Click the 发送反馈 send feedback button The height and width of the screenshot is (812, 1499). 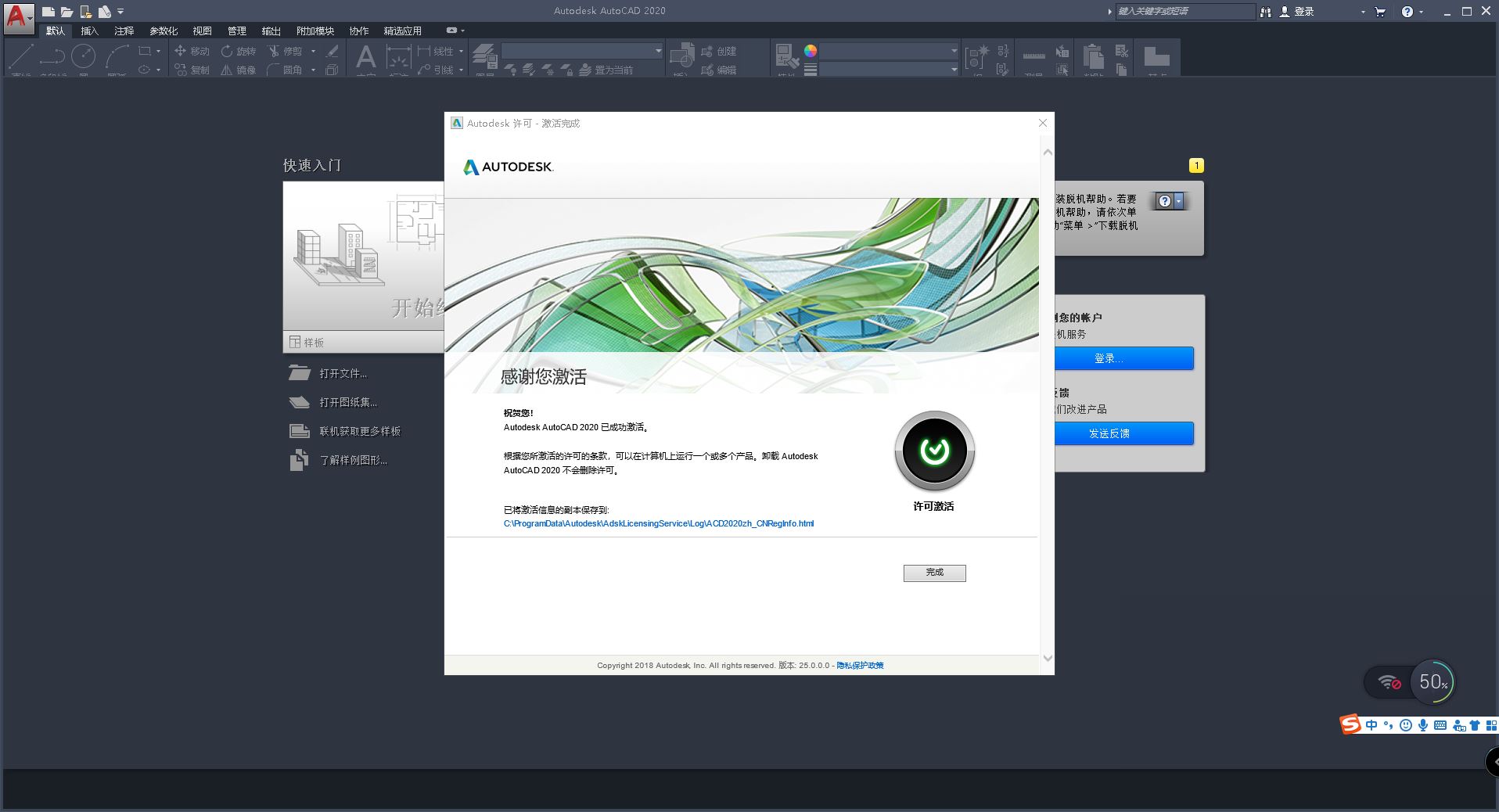click(x=1123, y=433)
